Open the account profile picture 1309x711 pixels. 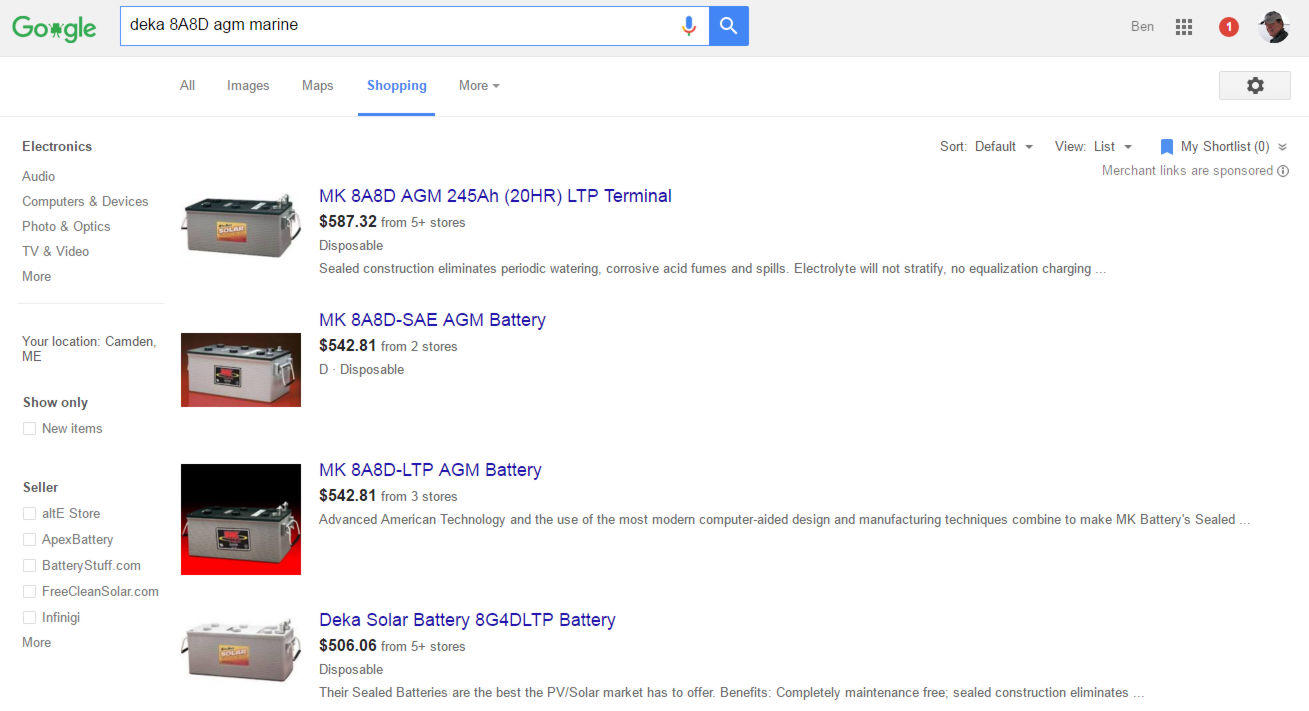tap(1274, 27)
